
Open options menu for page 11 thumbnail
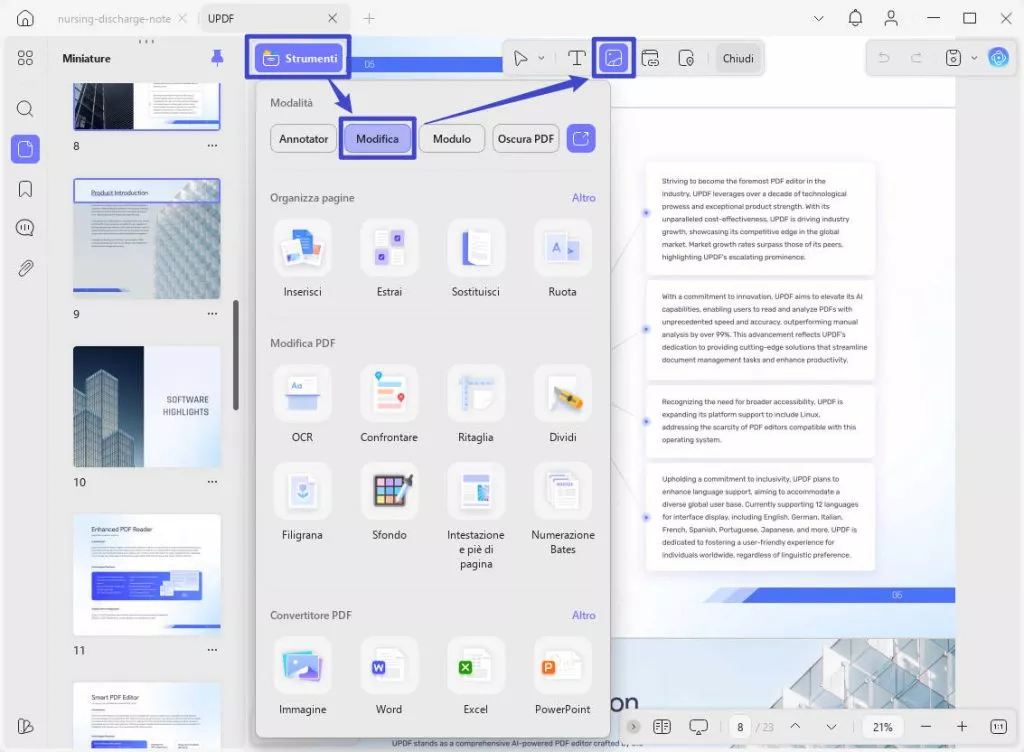(212, 650)
